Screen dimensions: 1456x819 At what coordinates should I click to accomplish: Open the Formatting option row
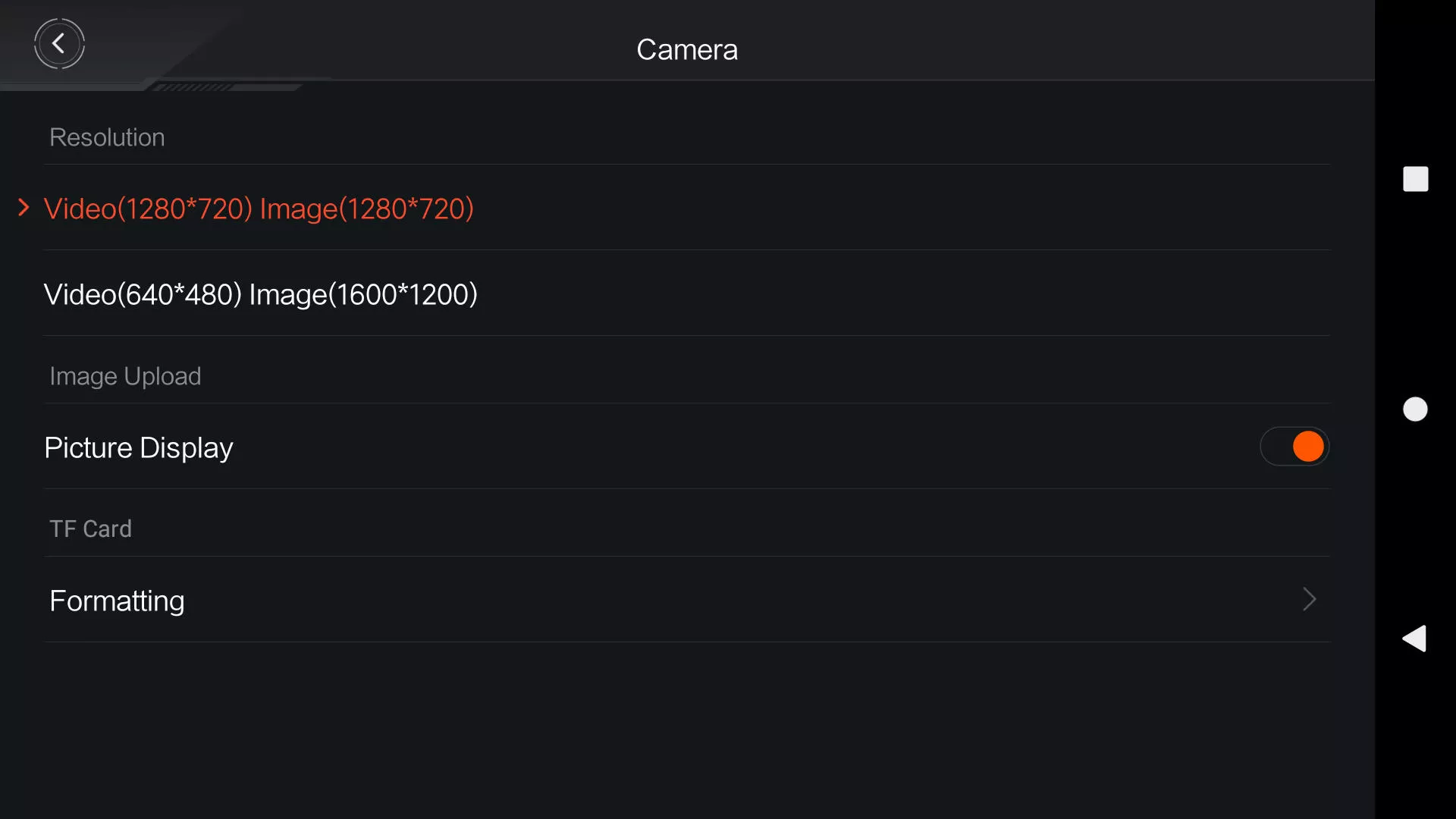coord(686,600)
